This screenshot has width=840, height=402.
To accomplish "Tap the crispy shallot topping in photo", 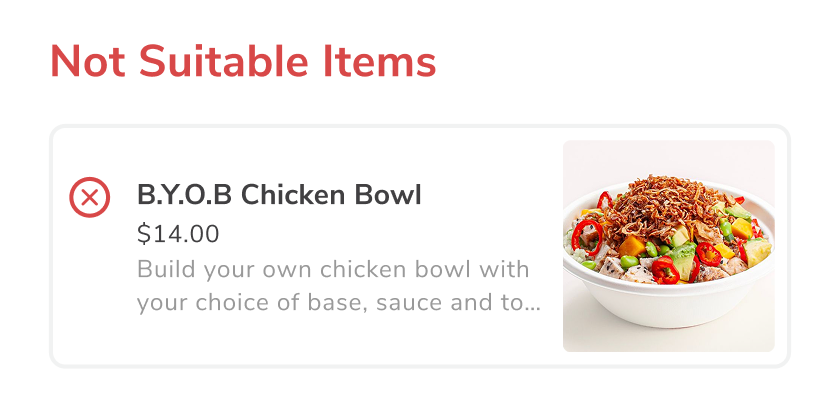I will 662,206.
